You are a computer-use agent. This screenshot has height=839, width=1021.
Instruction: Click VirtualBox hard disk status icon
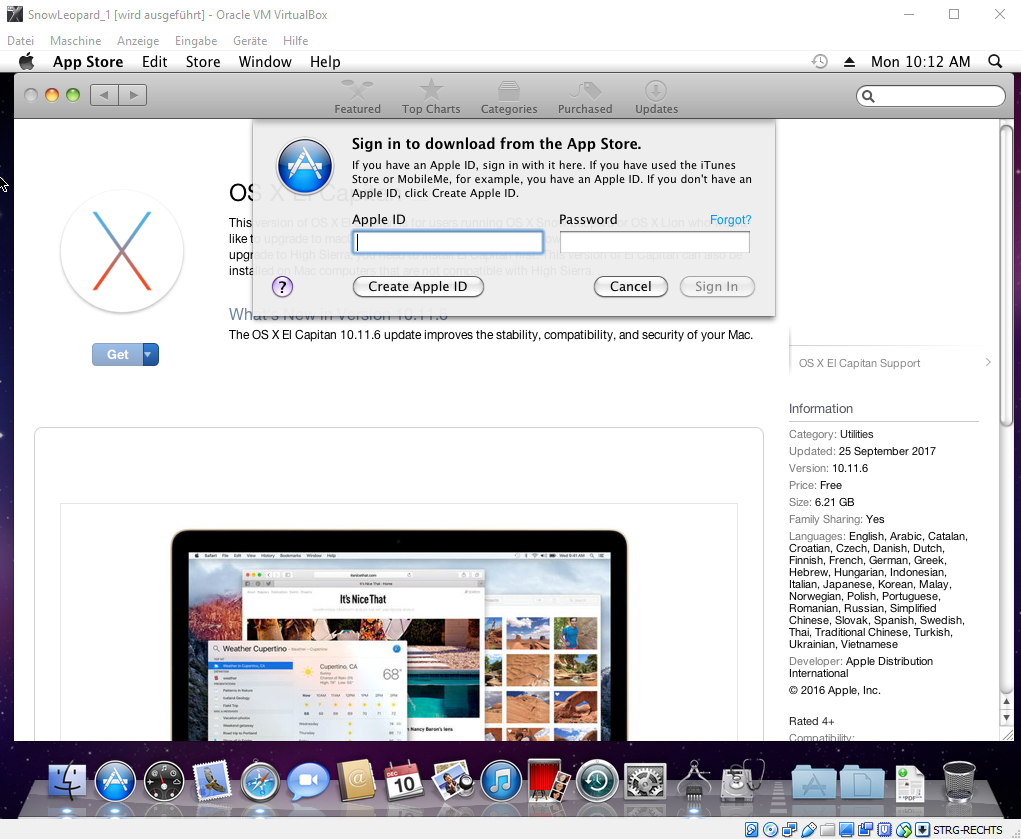click(x=751, y=829)
